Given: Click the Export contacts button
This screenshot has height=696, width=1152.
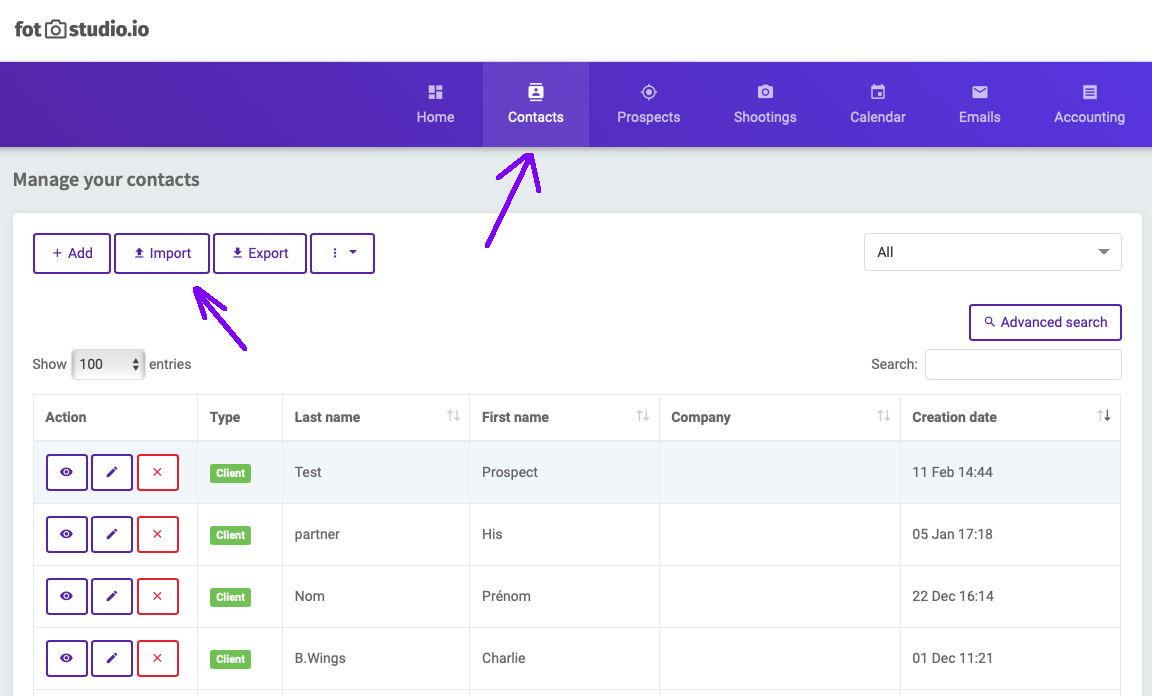Looking at the screenshot, I should point(260,254).
